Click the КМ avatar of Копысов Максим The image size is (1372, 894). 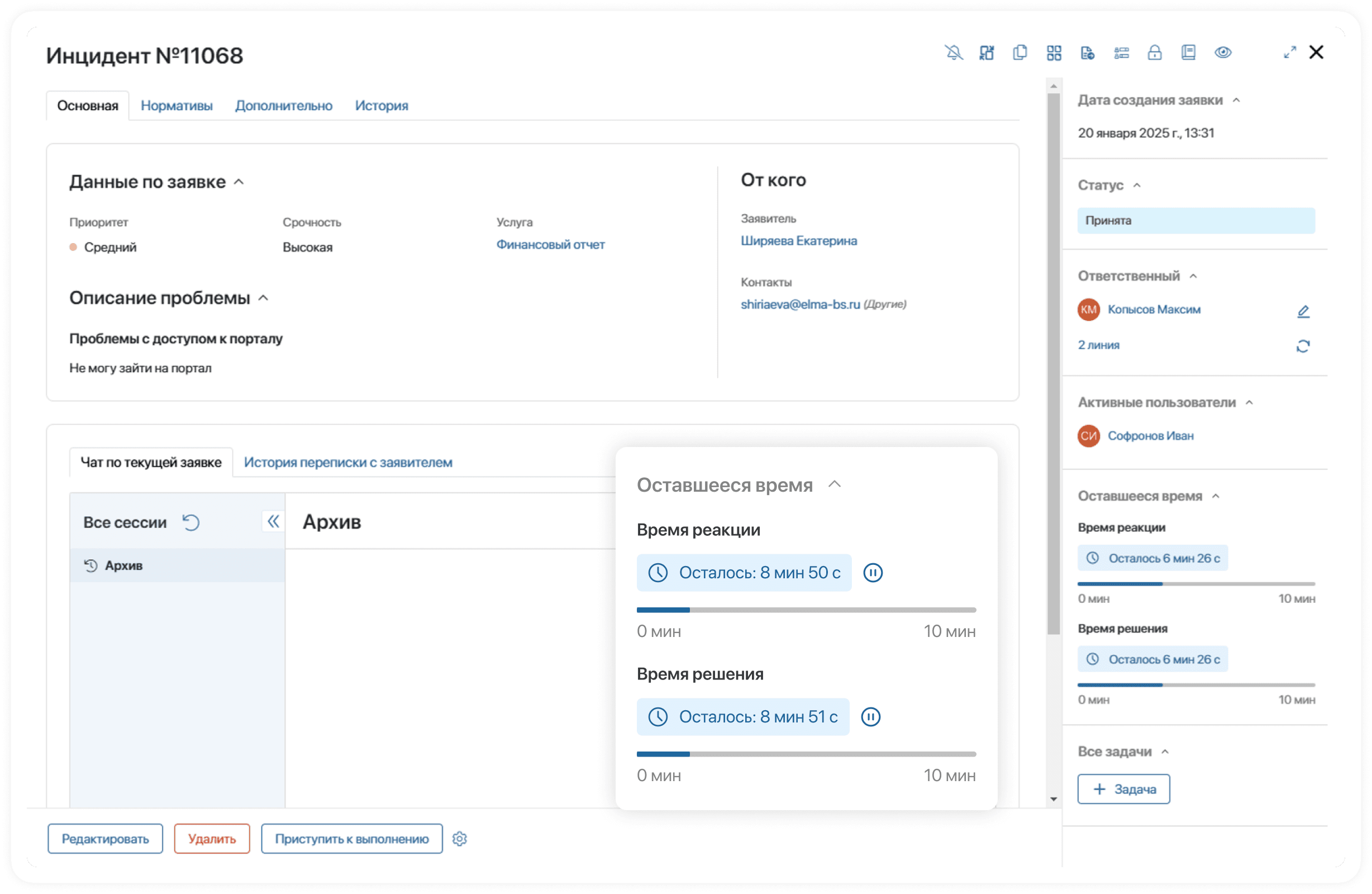pos(1088,310)
